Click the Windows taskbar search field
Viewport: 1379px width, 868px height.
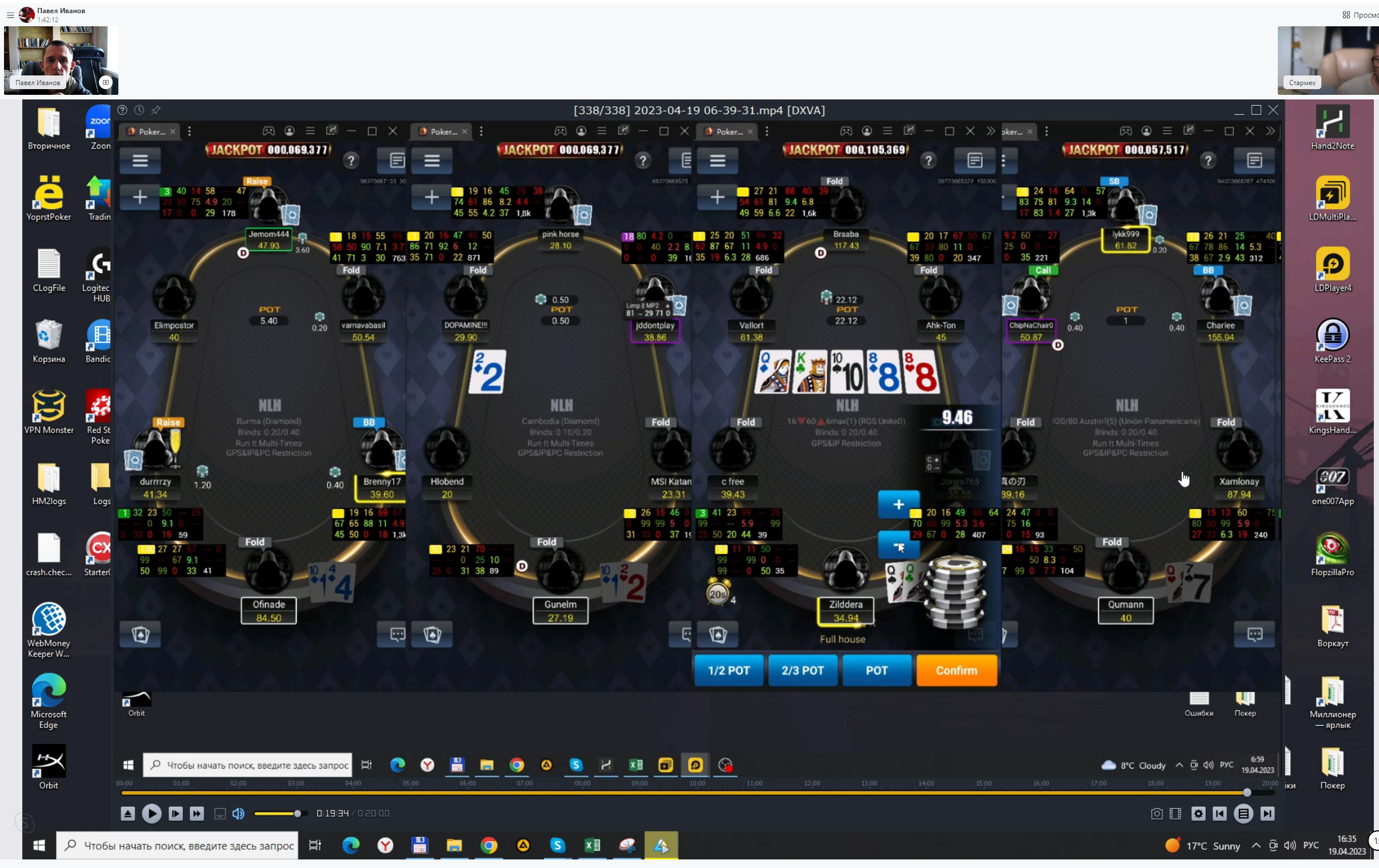tap(177, 845)
